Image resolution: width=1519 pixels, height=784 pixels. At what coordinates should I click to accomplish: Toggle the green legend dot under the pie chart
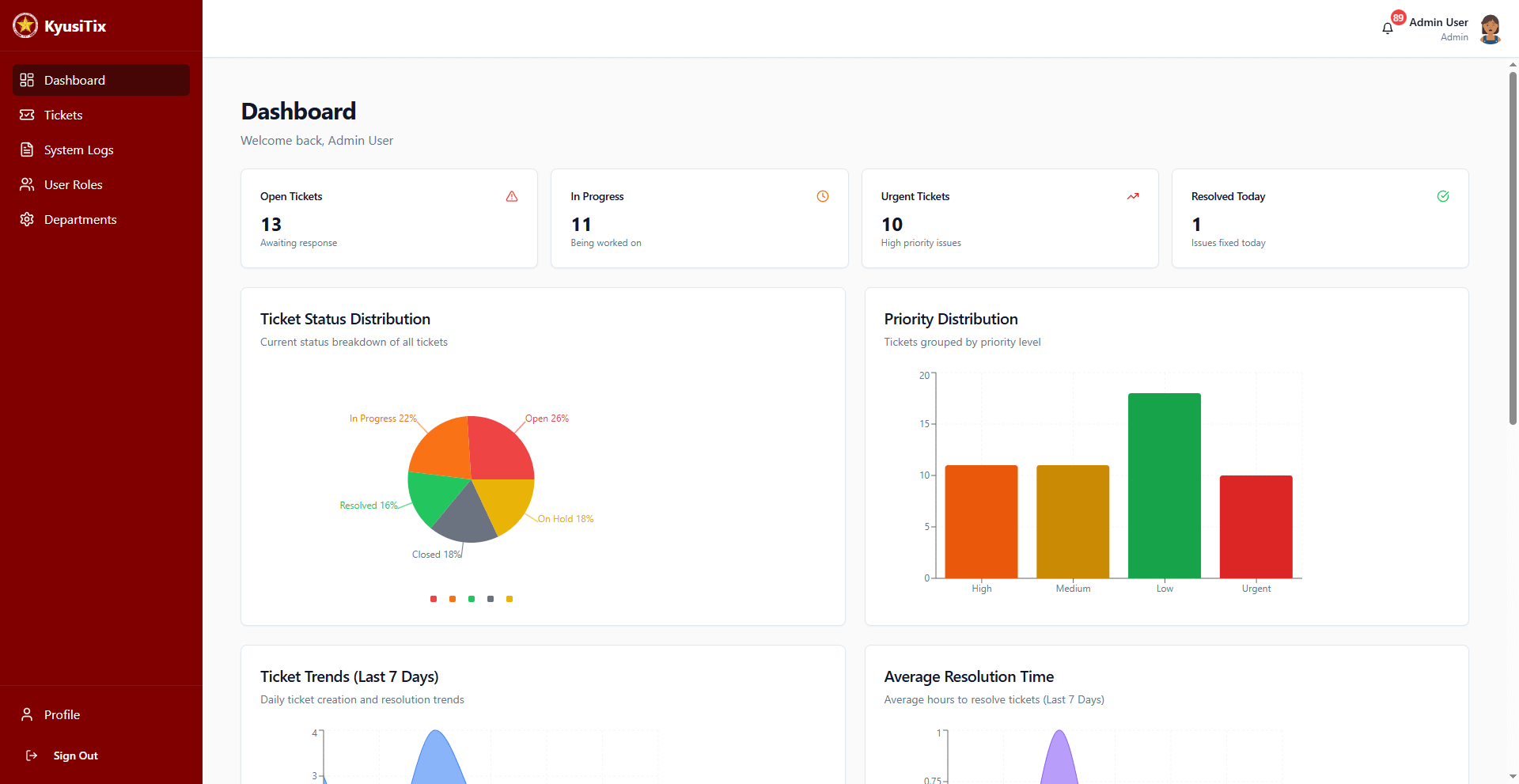(x=472, y=599)
